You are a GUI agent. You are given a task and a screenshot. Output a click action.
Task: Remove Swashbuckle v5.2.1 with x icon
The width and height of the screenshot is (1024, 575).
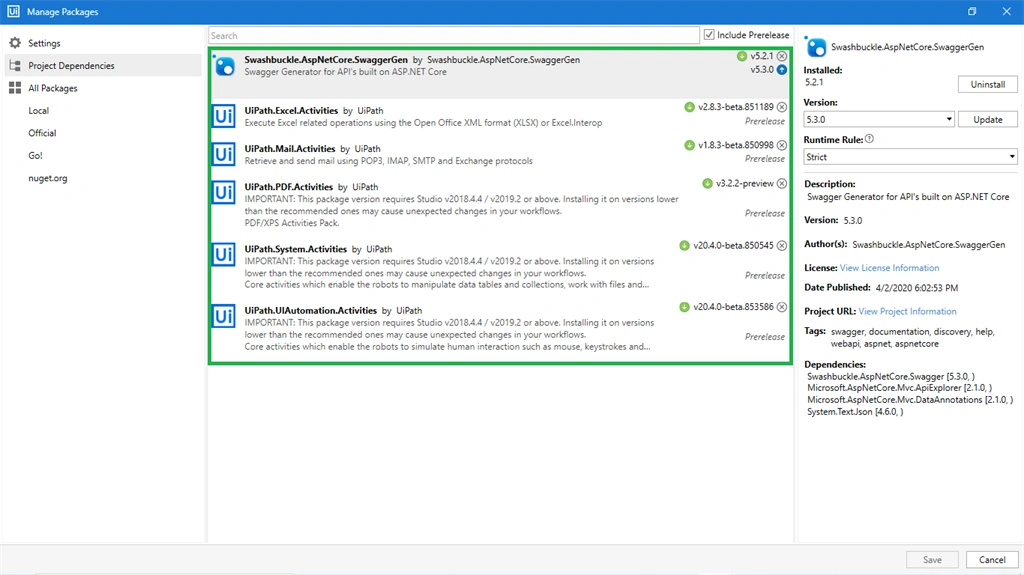[782, 56]
